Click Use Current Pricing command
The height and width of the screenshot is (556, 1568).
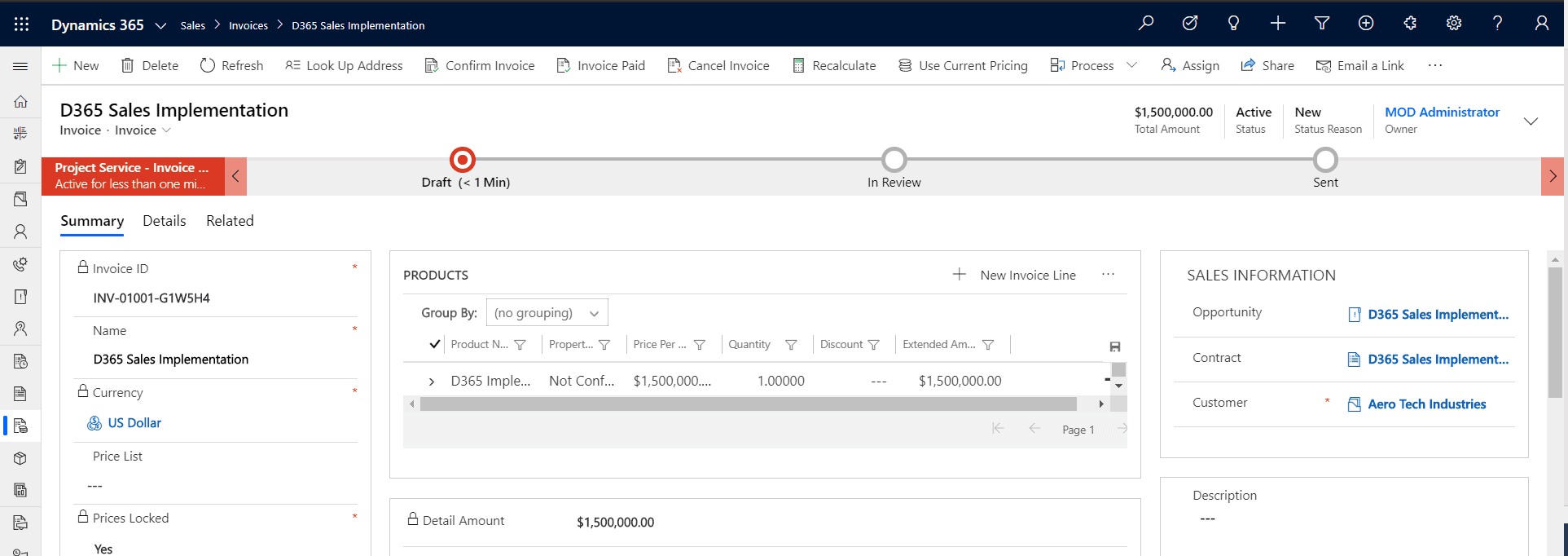[963, 65]
